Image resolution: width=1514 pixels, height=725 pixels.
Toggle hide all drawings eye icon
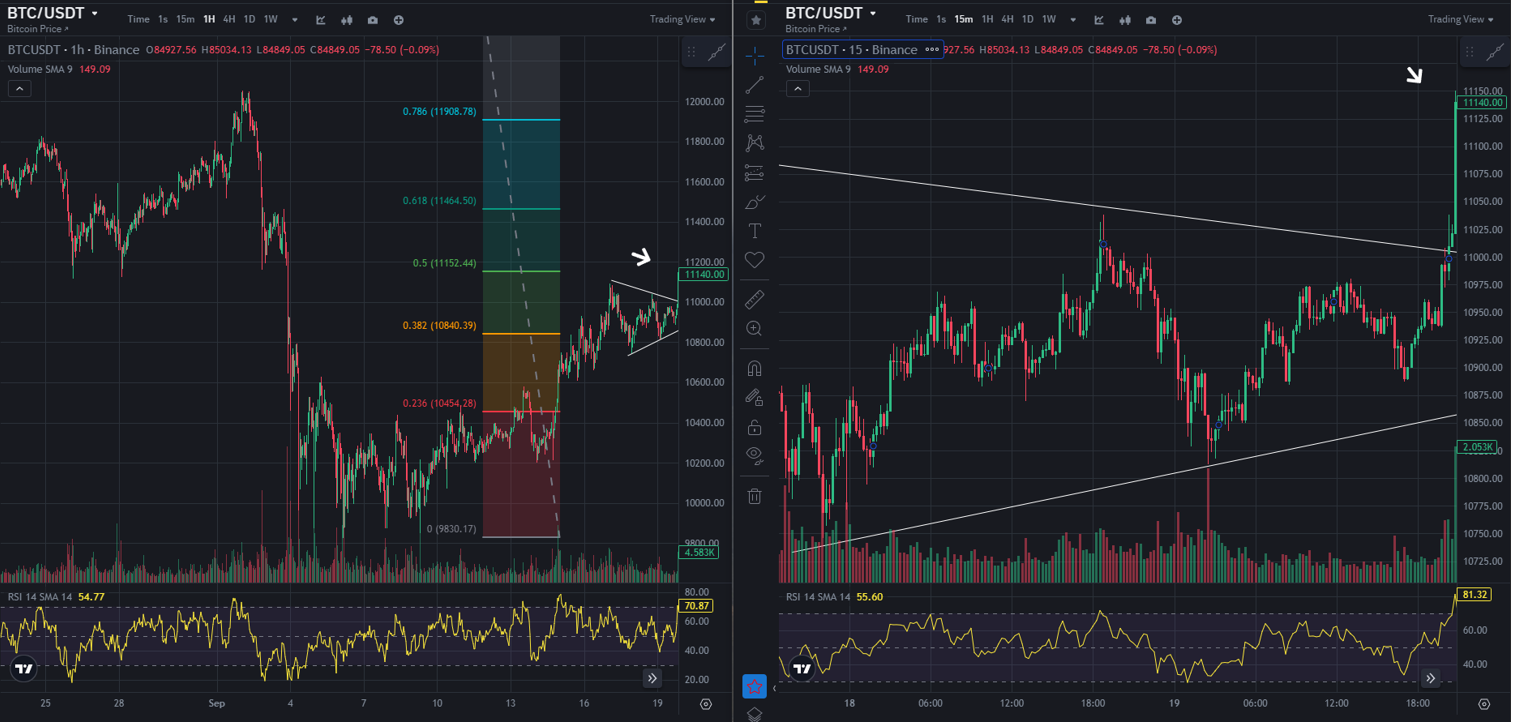[x=755, y=456]
